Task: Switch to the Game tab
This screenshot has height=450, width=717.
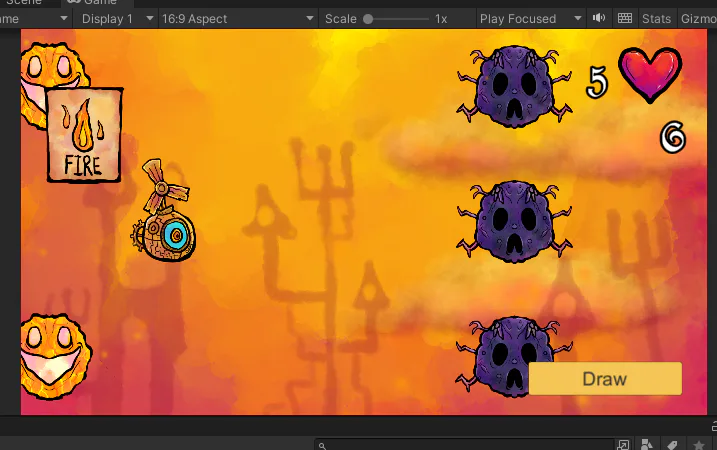Action: click(97, 2)
